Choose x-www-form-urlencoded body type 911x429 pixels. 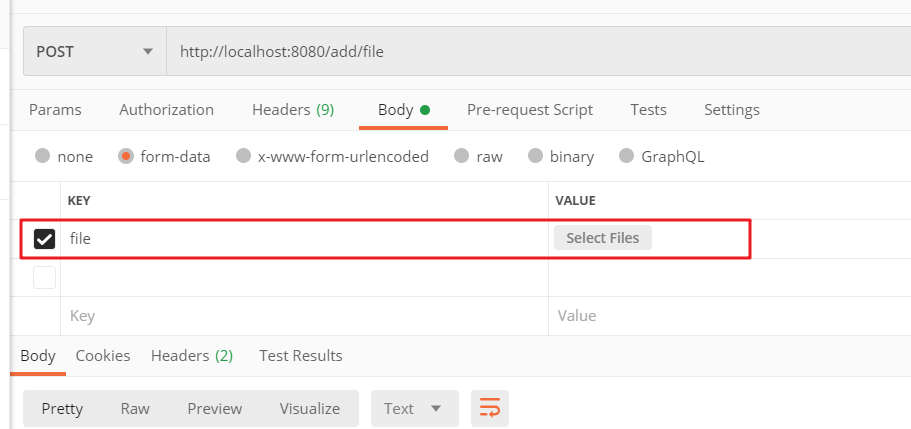[x=243, y=156]
